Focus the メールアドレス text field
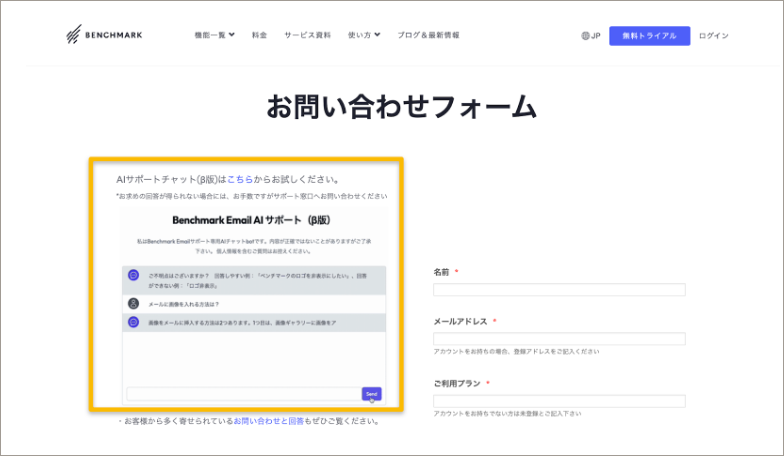This screenshot has width=784, height=456. (559, 339)
